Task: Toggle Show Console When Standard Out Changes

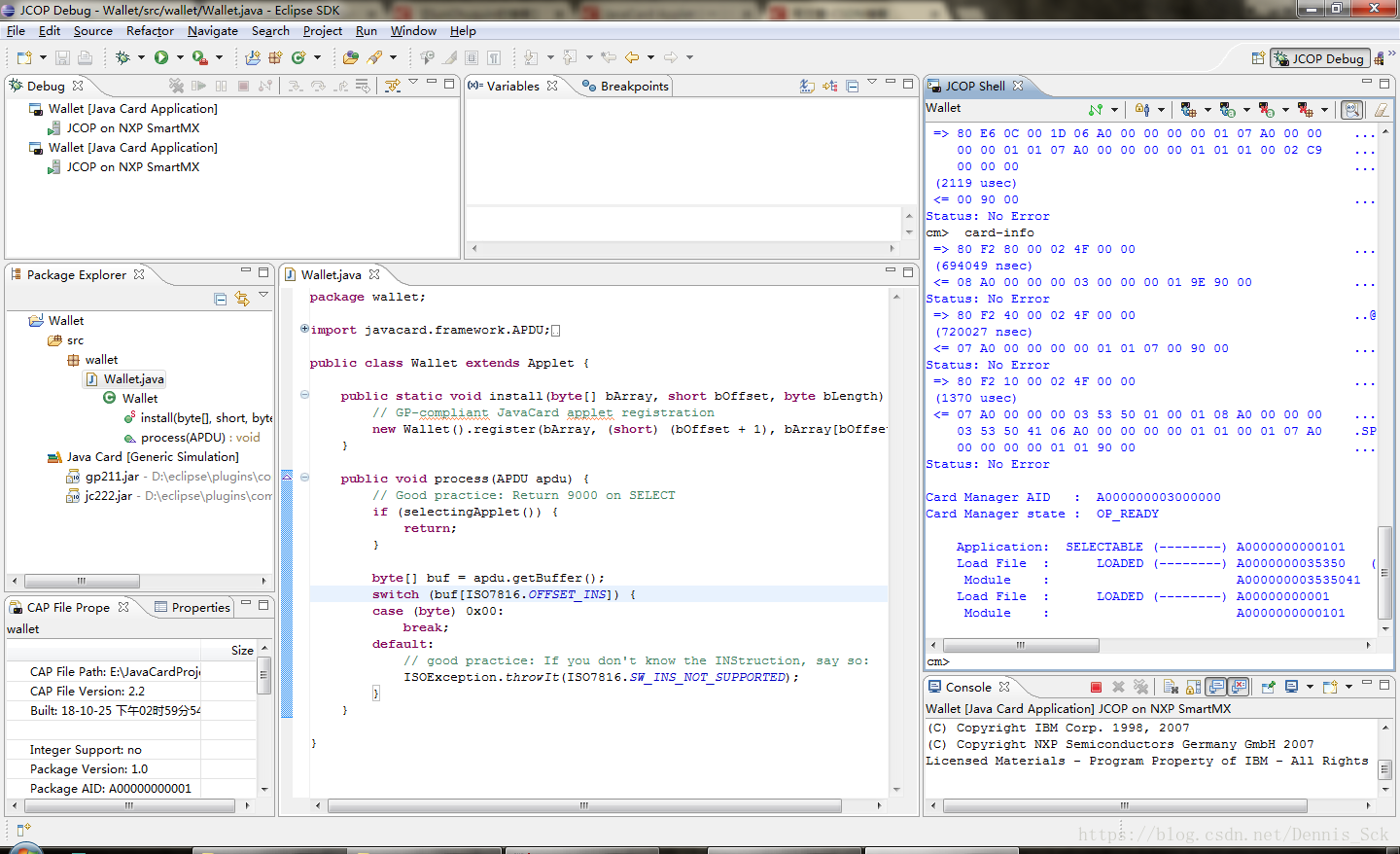Action: [x=1216, y=687]
